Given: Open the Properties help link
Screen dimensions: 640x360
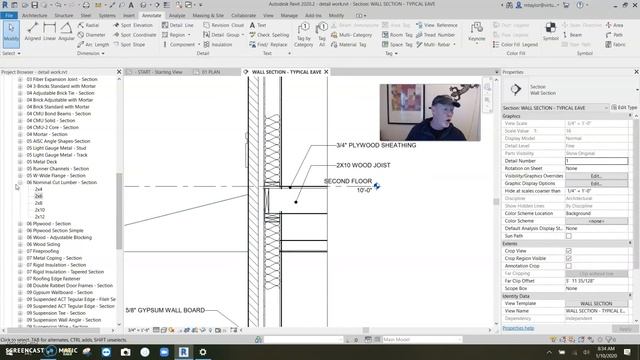Looking at the screenshot, I should (x=518, y=328).
